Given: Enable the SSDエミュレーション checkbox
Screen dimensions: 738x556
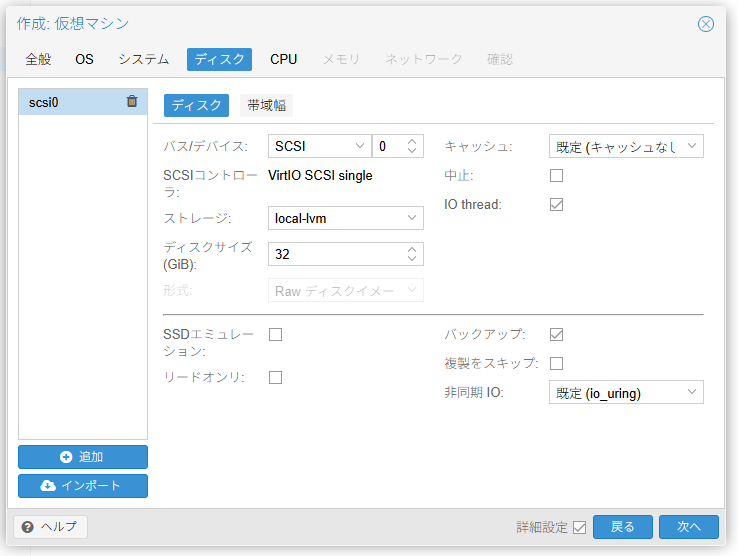Looking at the screenshot, I should 276,335.
